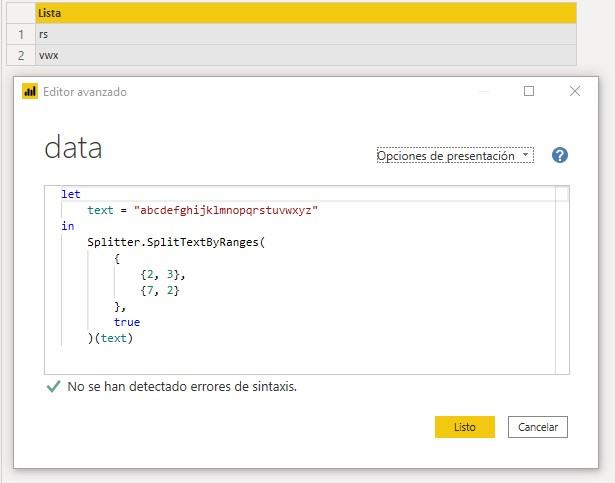Close the Editor avanzado dialog
This screenshot has width=615, height=483.
pos(574,91)
